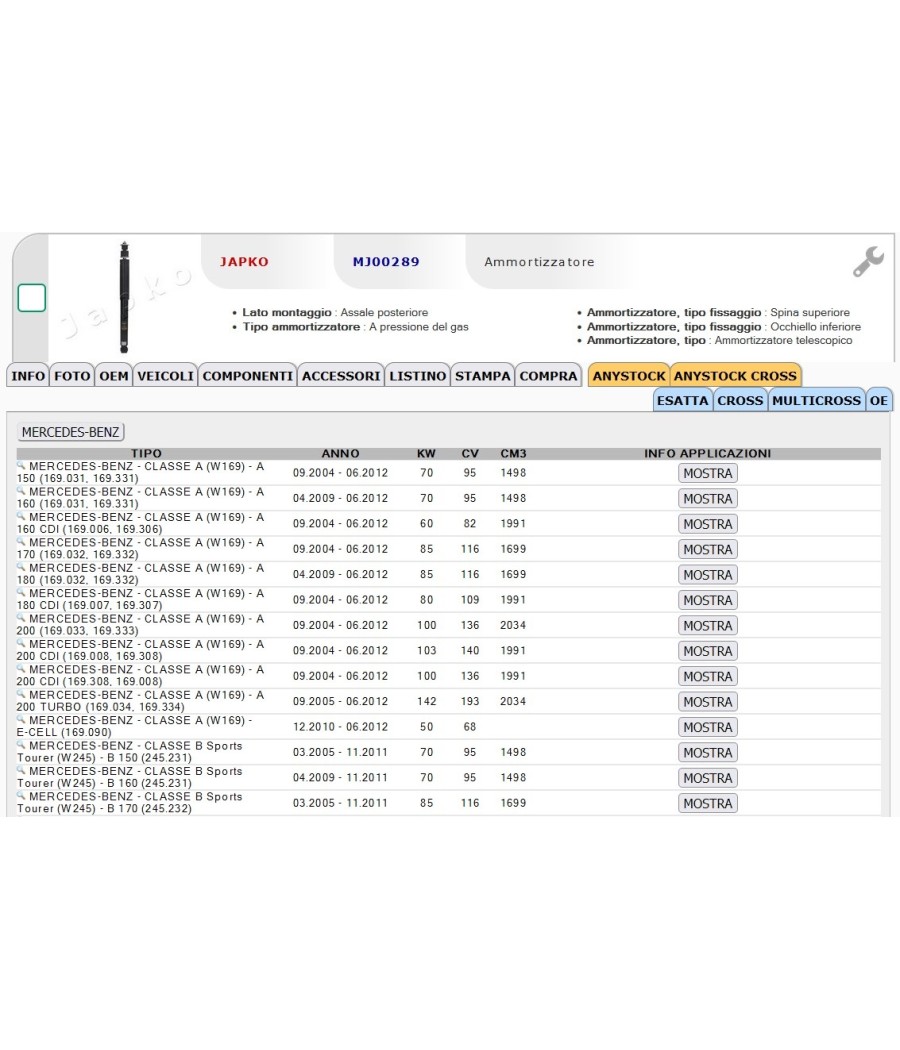Open the ACCESSORI tab
Image resolution: width=900 pixels, height=1050 pixels.
coord(341,376)
